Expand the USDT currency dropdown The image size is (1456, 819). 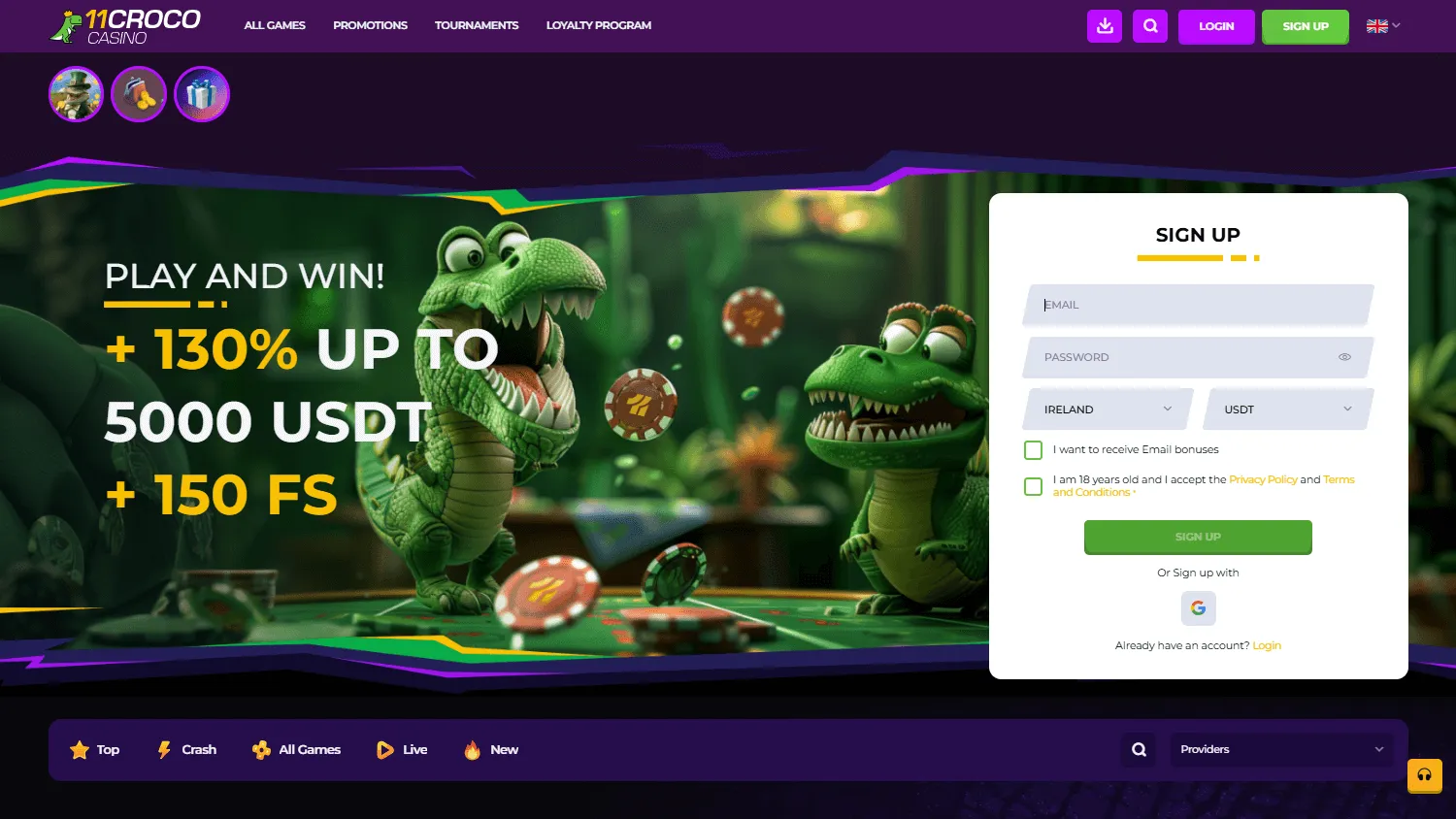(1287, 409)
